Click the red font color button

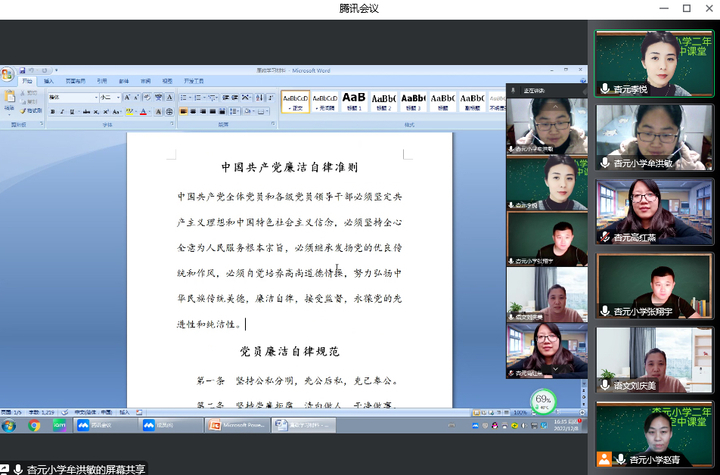click(143, 112)
